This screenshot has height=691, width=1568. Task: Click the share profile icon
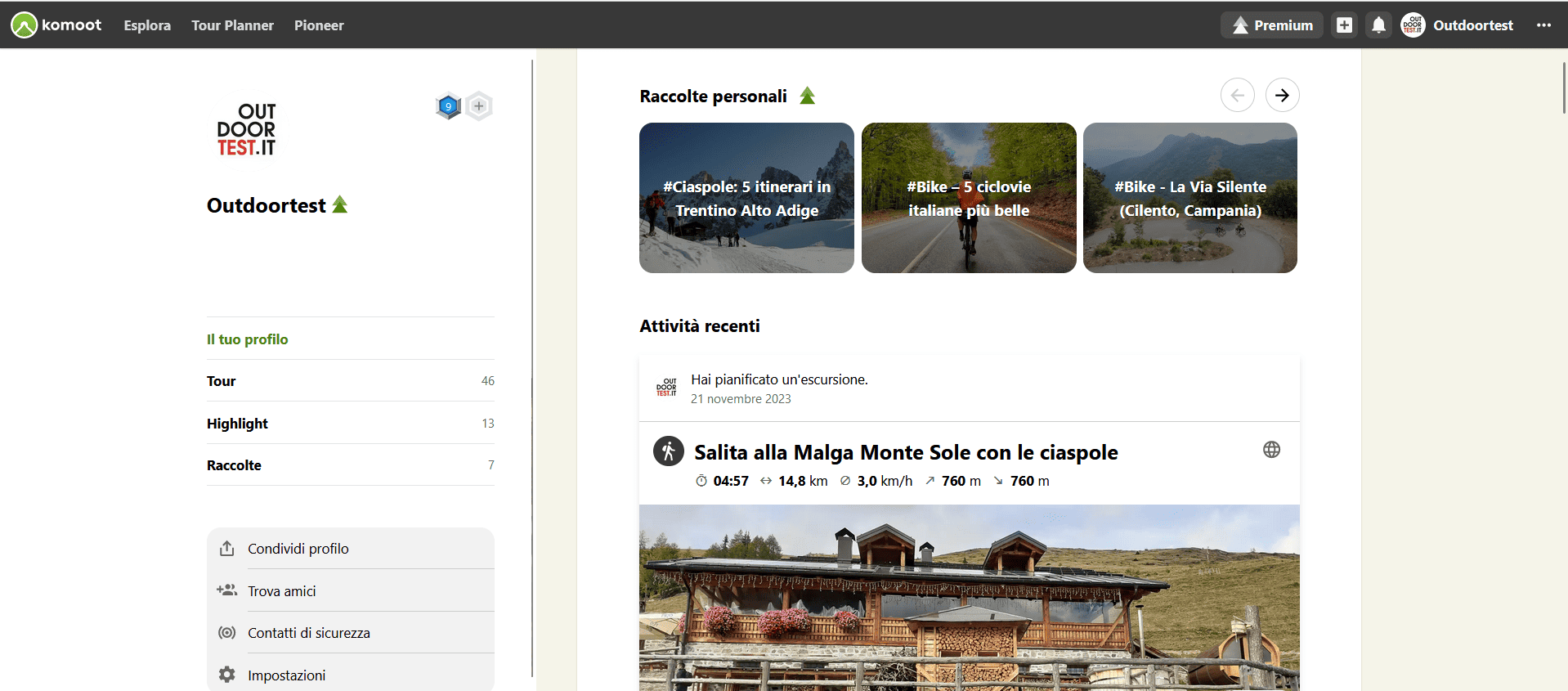click(x=227, y=549)
